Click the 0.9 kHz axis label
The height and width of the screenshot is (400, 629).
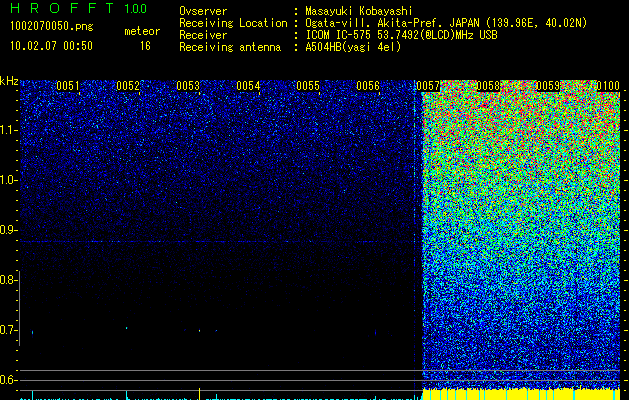pyautogui.click(x=8, y=230)
